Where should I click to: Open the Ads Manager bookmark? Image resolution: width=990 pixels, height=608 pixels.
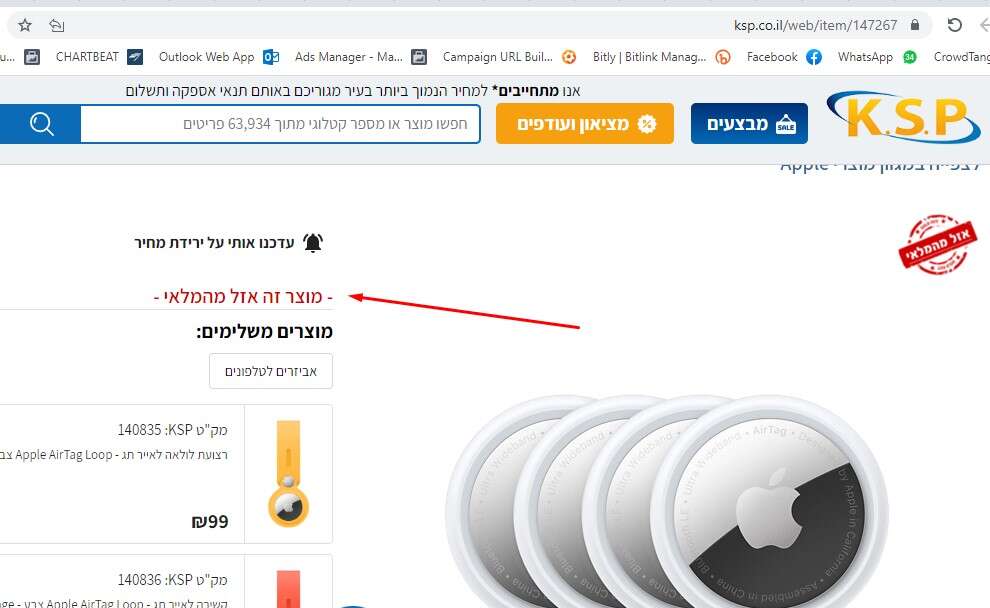point(361,57)
